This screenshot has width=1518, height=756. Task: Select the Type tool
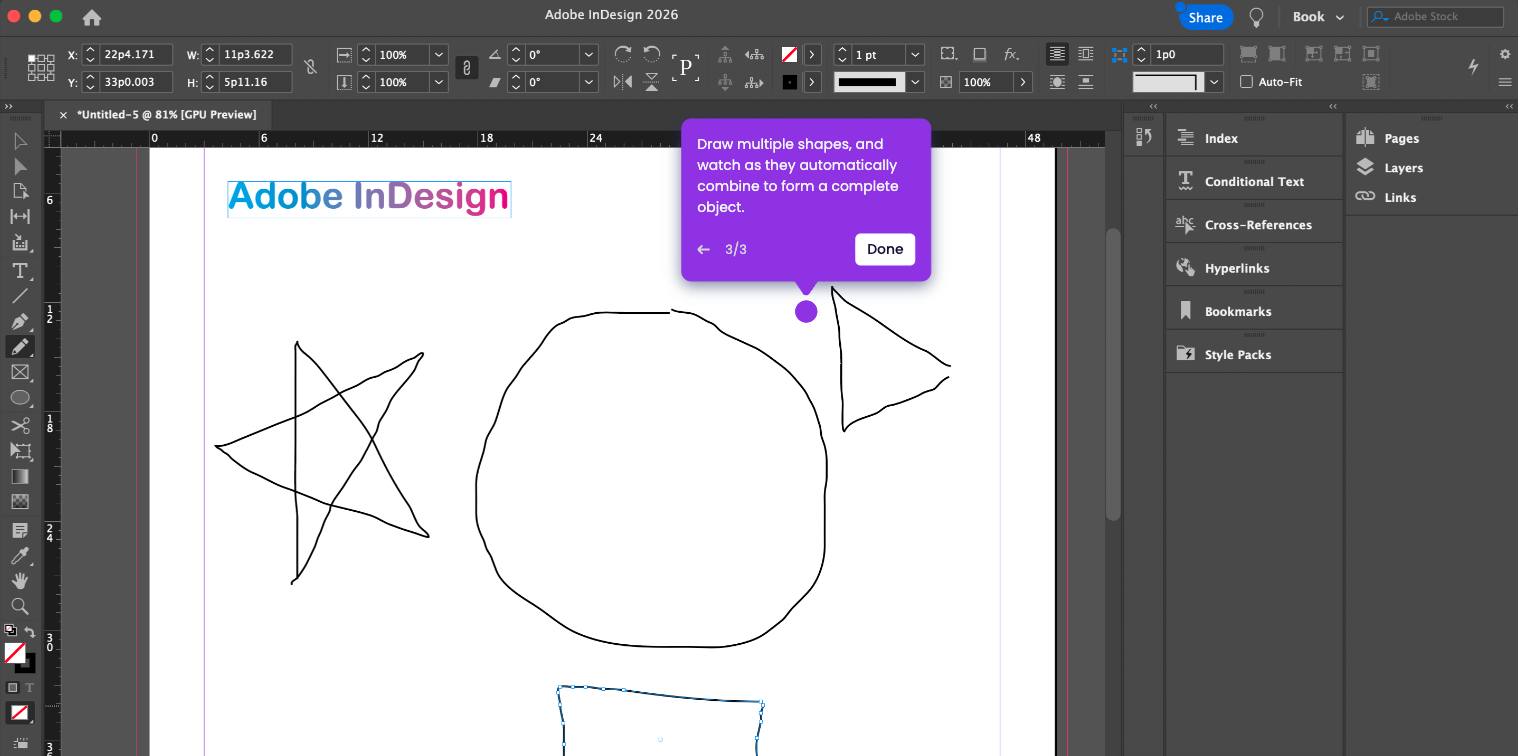coord(19,271)
